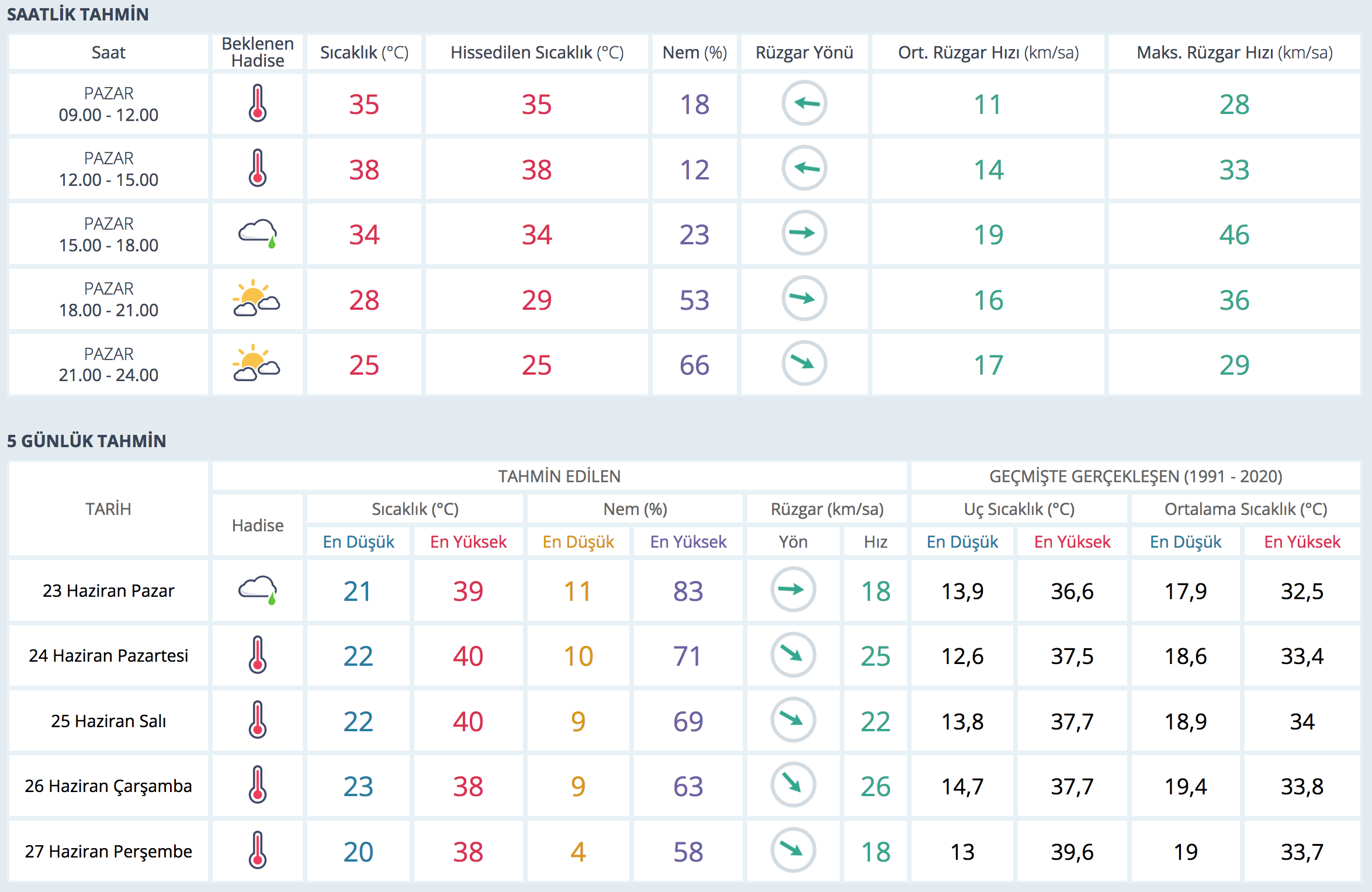The height and width of the screenshot is (892, 1372).
Task: Click the TAHMİN EDİLEN header
Action: 559,476
